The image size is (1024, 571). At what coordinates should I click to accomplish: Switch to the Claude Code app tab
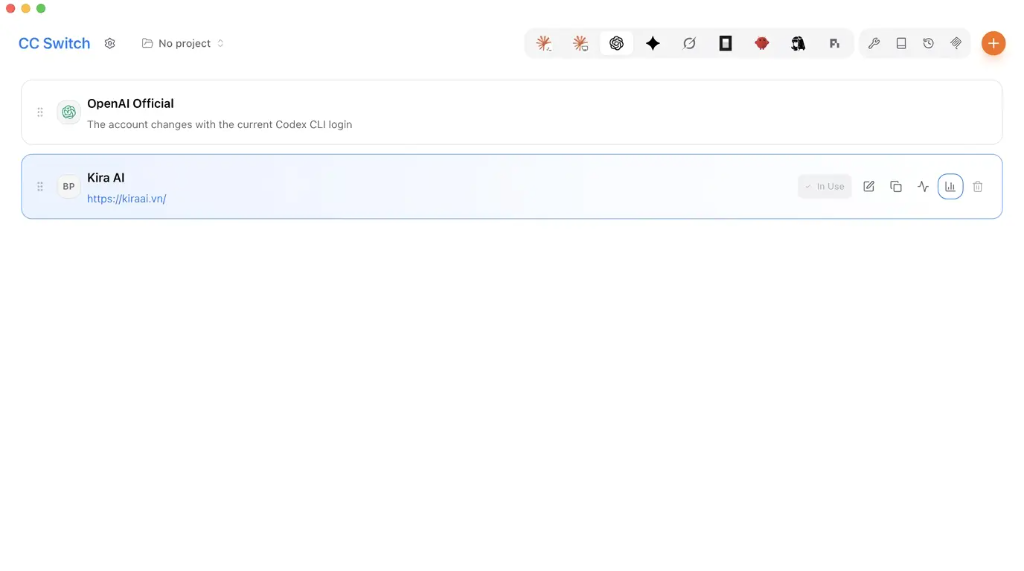[543, 43]
